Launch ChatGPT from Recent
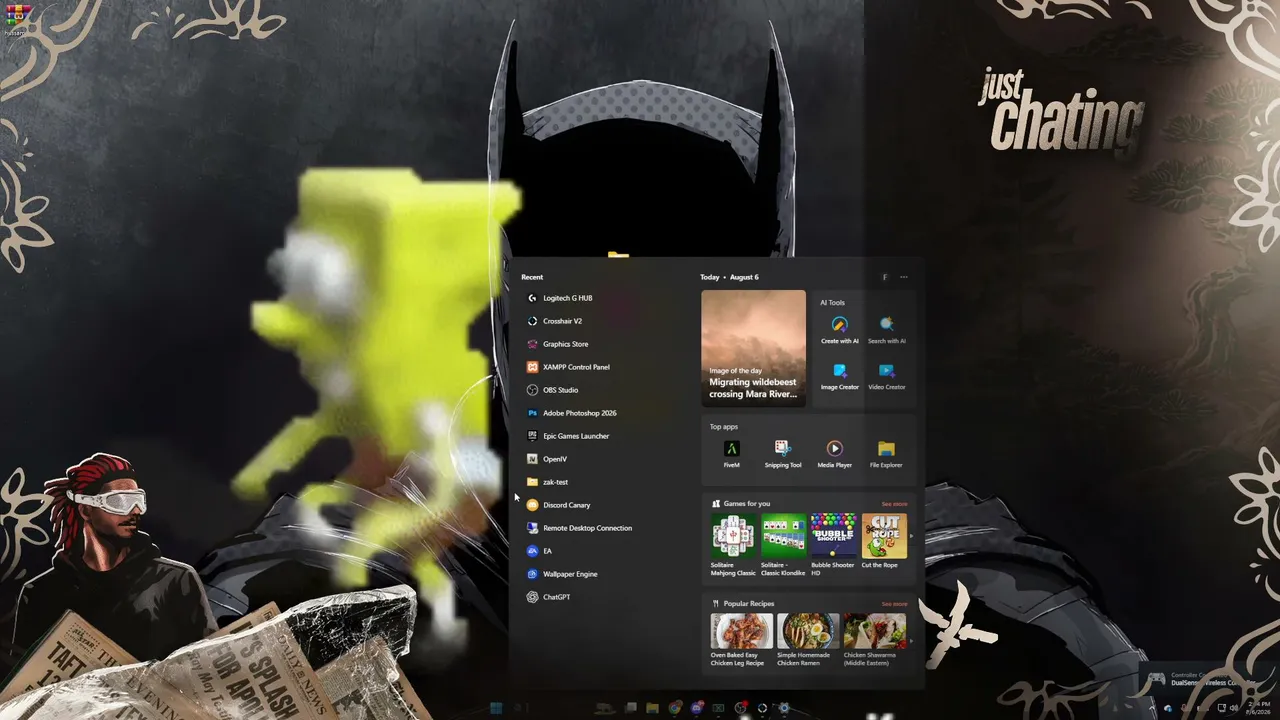 click(549, 597)
